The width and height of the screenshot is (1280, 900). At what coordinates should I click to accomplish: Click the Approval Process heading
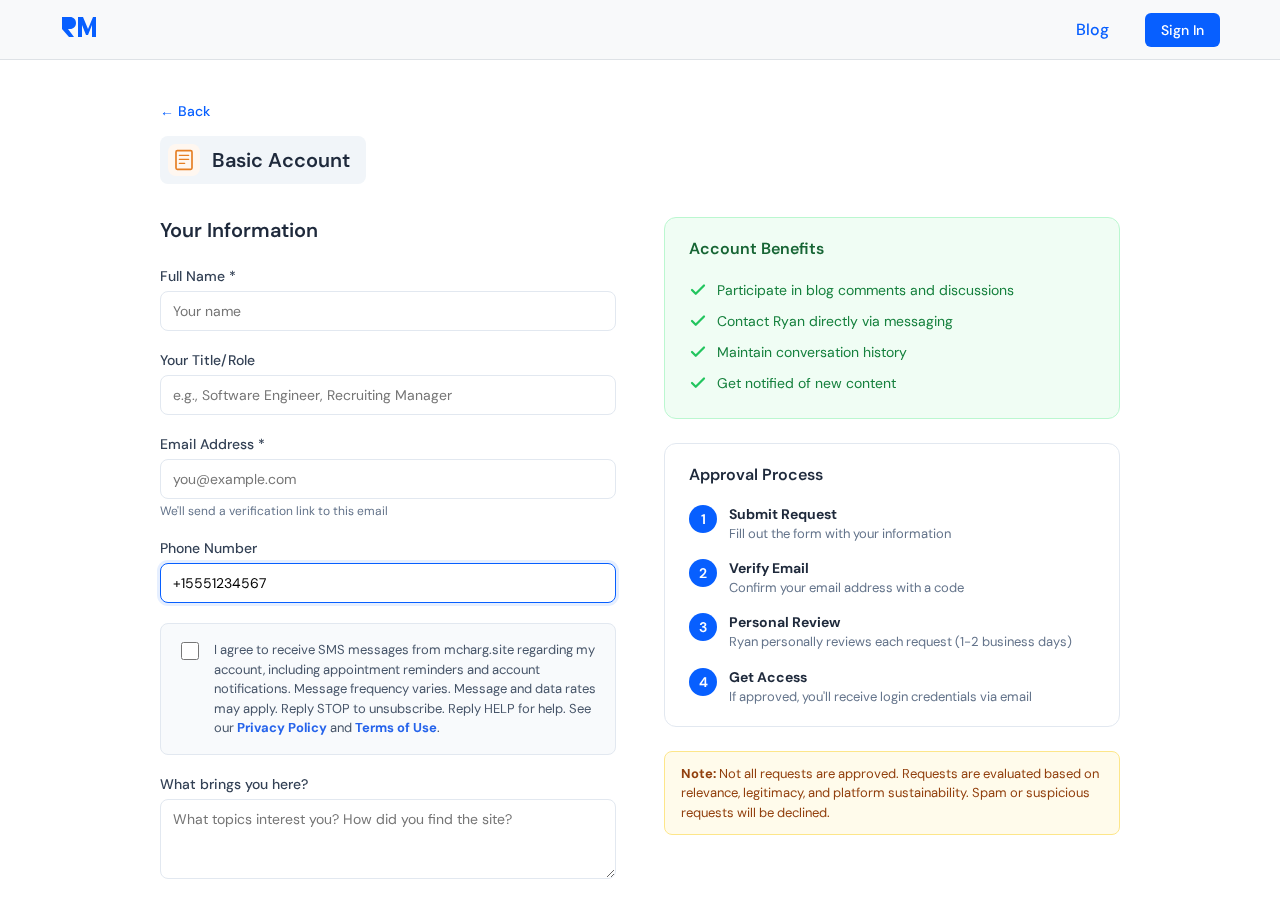pos(756,475)
